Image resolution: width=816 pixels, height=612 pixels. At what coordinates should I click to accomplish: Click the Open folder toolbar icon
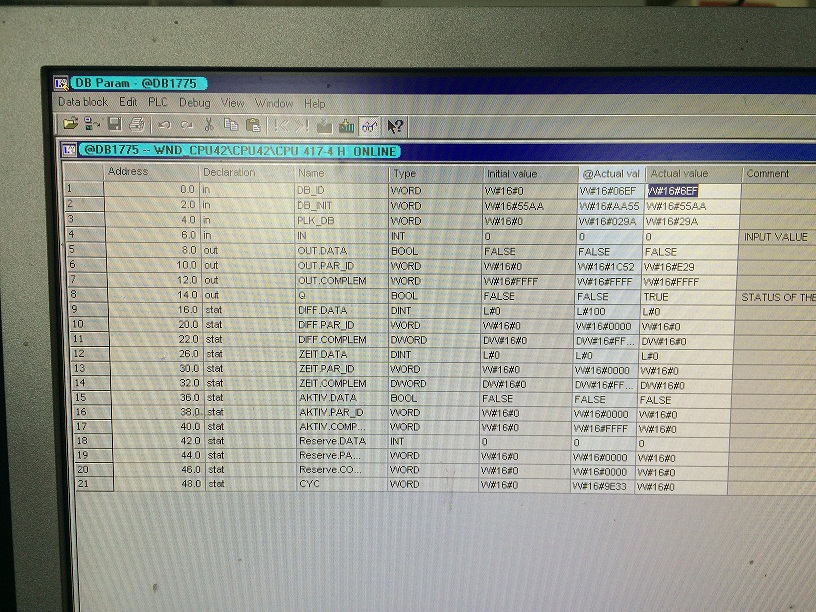(x=70, y=124)
